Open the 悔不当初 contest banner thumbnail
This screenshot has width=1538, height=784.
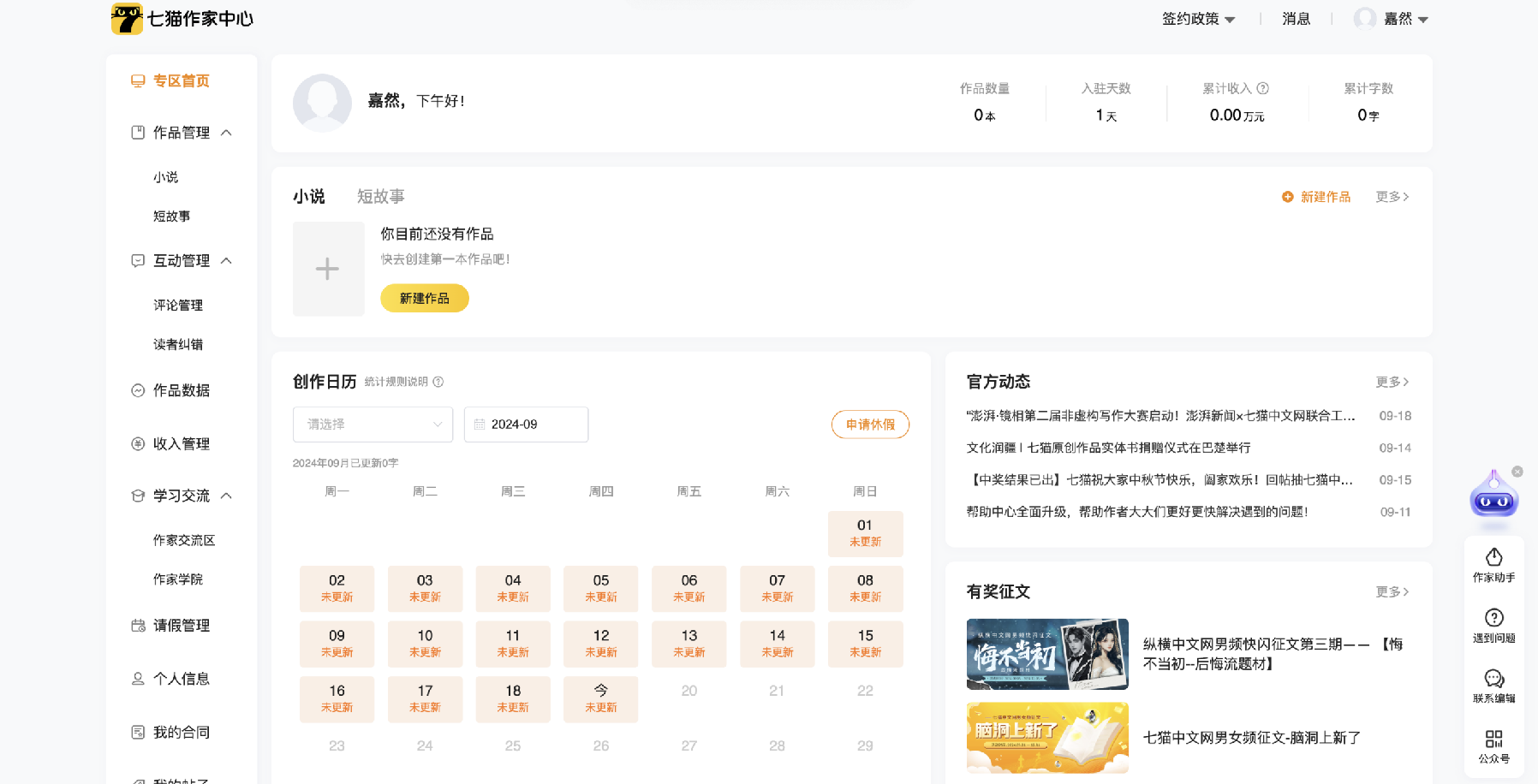click(x=1047, y=654)
